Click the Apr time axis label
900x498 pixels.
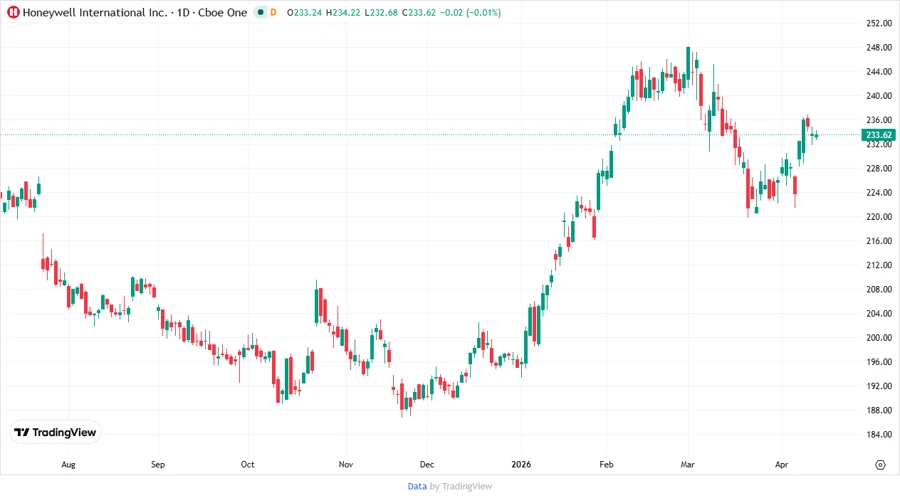[x=782, y=465]
